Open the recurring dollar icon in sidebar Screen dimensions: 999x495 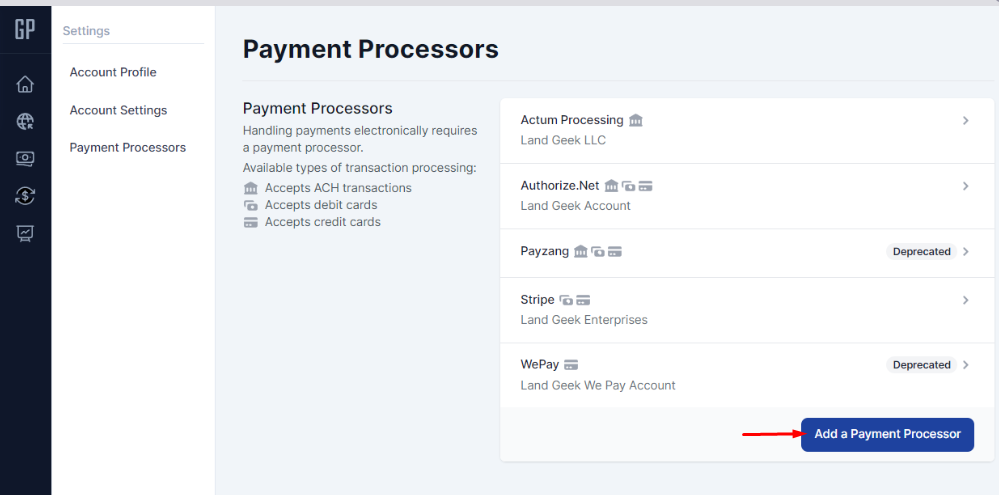(x=25, y=196)
